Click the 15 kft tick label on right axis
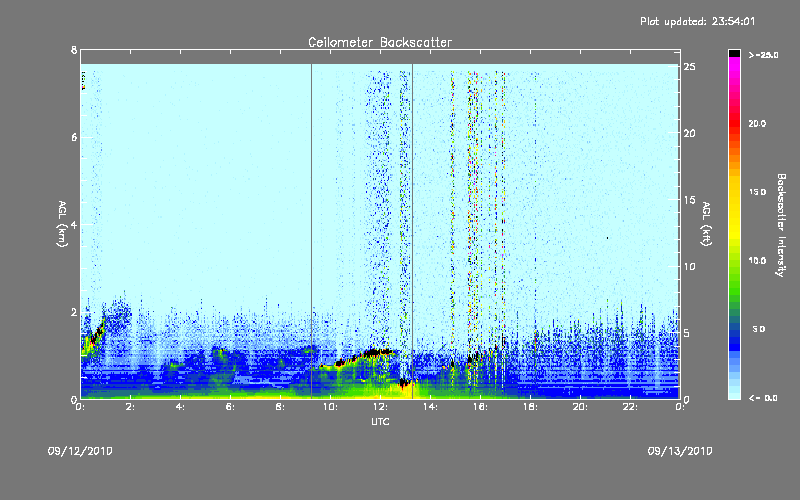 [690, 200]
